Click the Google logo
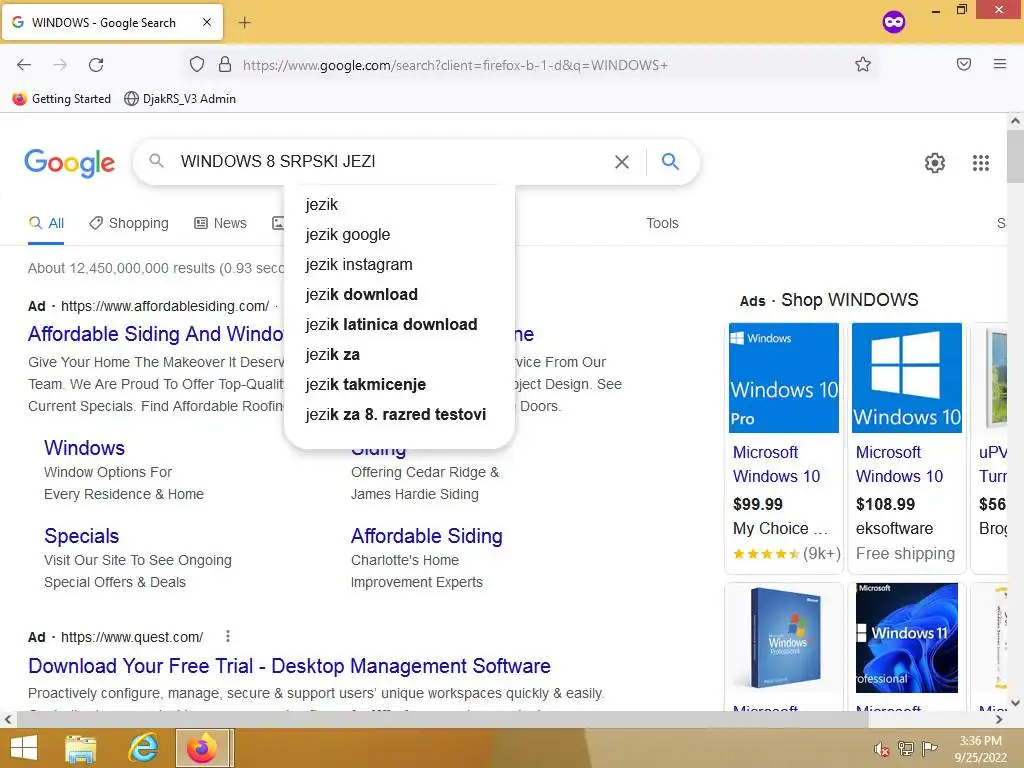1024x768 pixels. (69, 163)
